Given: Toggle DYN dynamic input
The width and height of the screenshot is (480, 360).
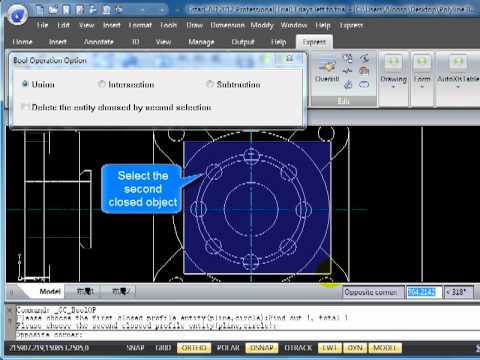Looking at the screenshot, I should [355, 348].
